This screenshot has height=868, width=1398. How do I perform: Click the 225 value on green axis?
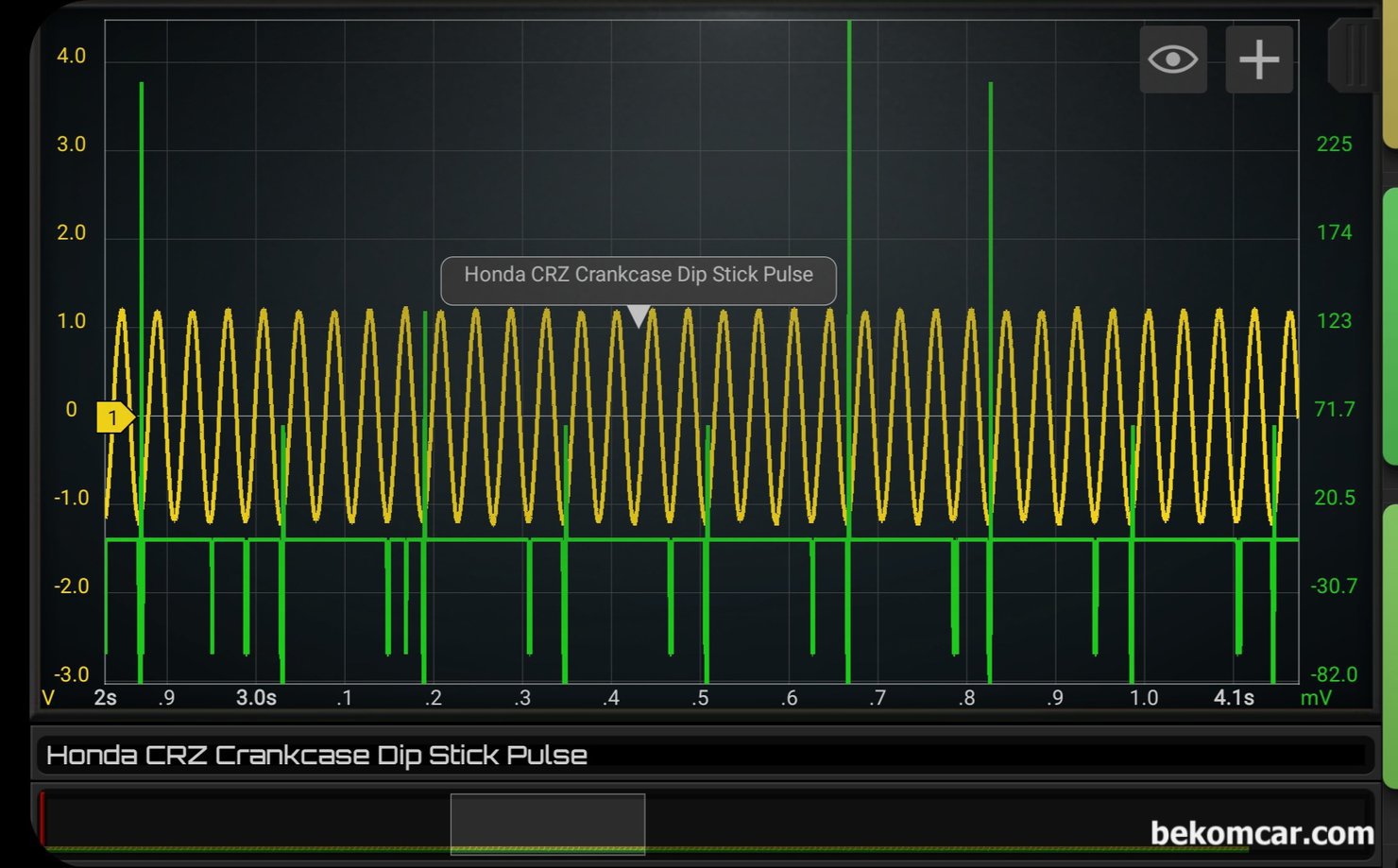point(1334,145)
